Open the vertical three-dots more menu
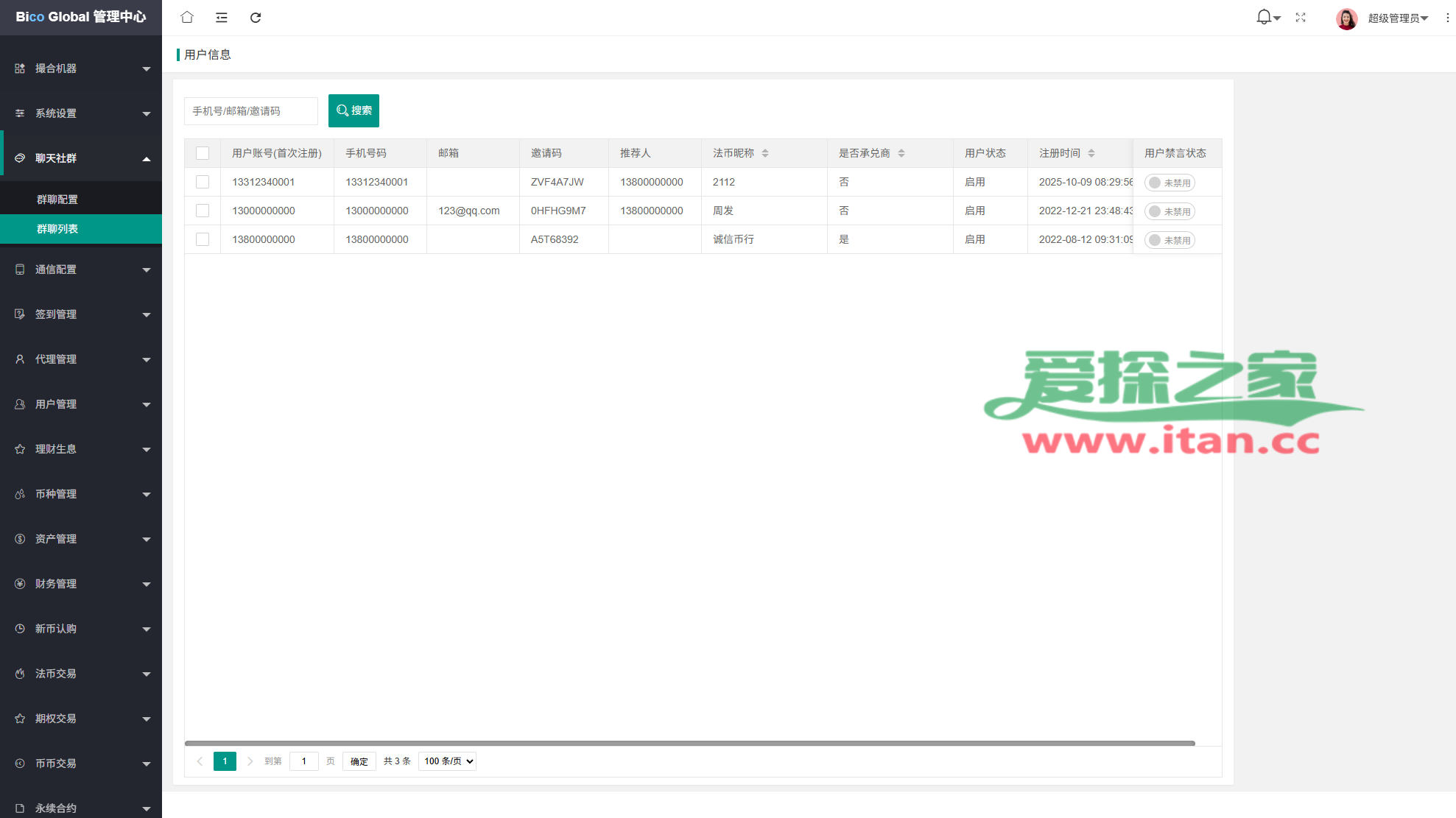Screen dimensions: 1456x818 pyautogui.click(x=1447, y=18)
